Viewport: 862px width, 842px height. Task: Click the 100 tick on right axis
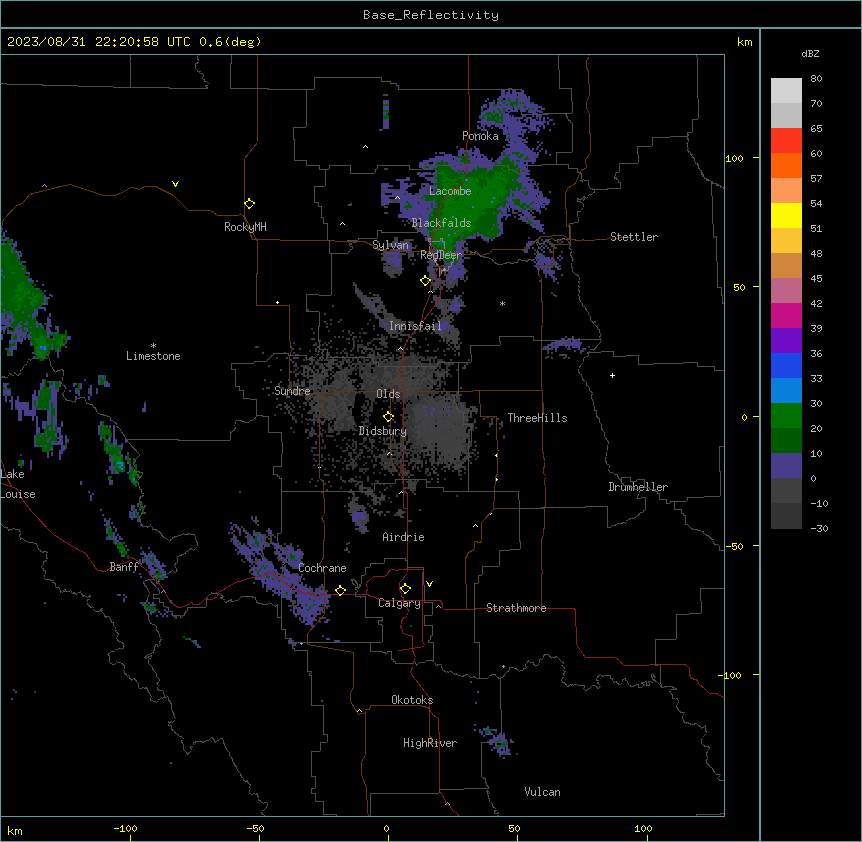coord(734,158)
